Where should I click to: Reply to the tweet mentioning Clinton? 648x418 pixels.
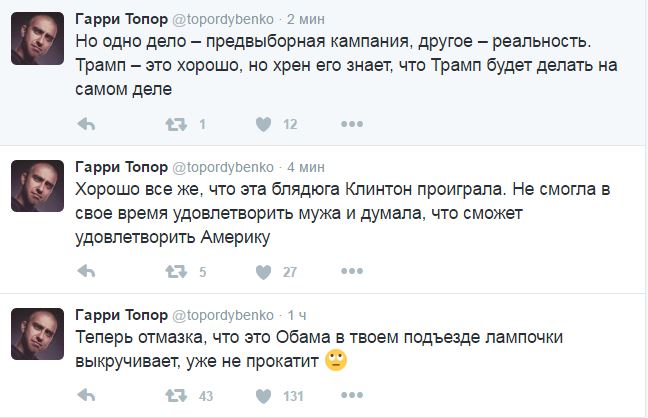pyautogui.click(x=86, y=271)
